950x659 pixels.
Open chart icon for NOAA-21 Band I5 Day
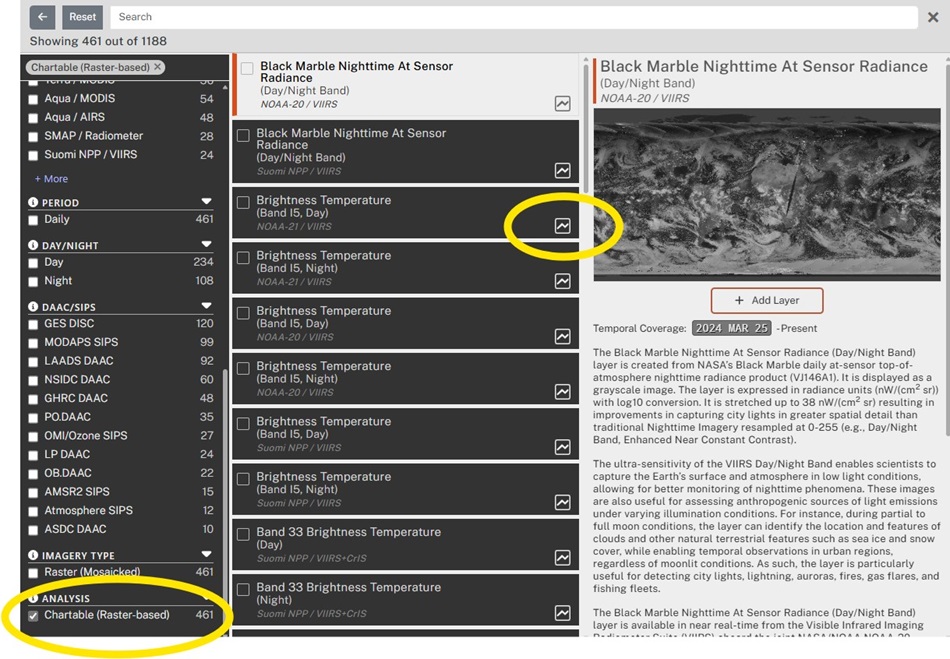562,226
